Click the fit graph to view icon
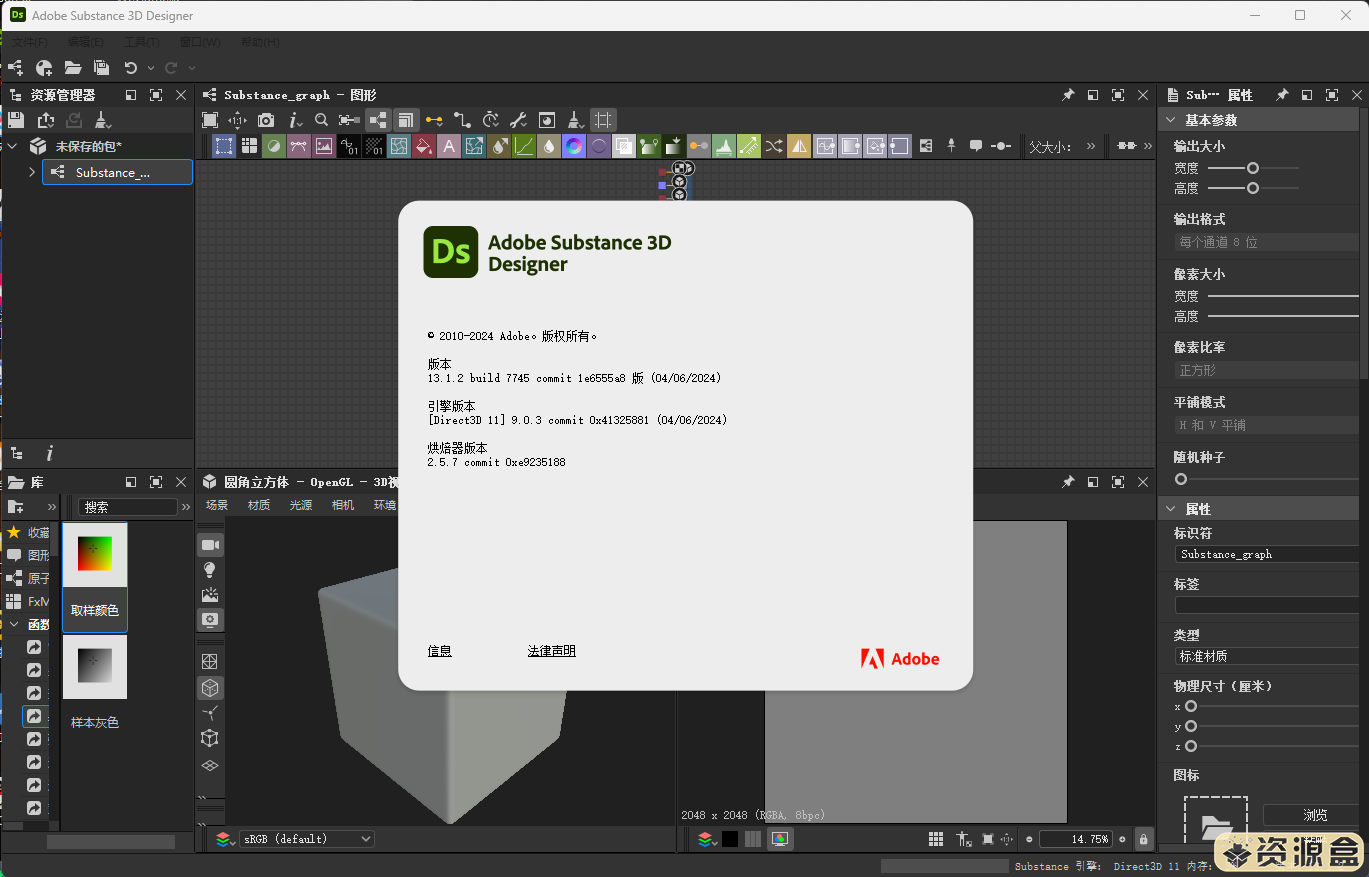The height and width of the screenshot is (877, 1369). [210, 120]
